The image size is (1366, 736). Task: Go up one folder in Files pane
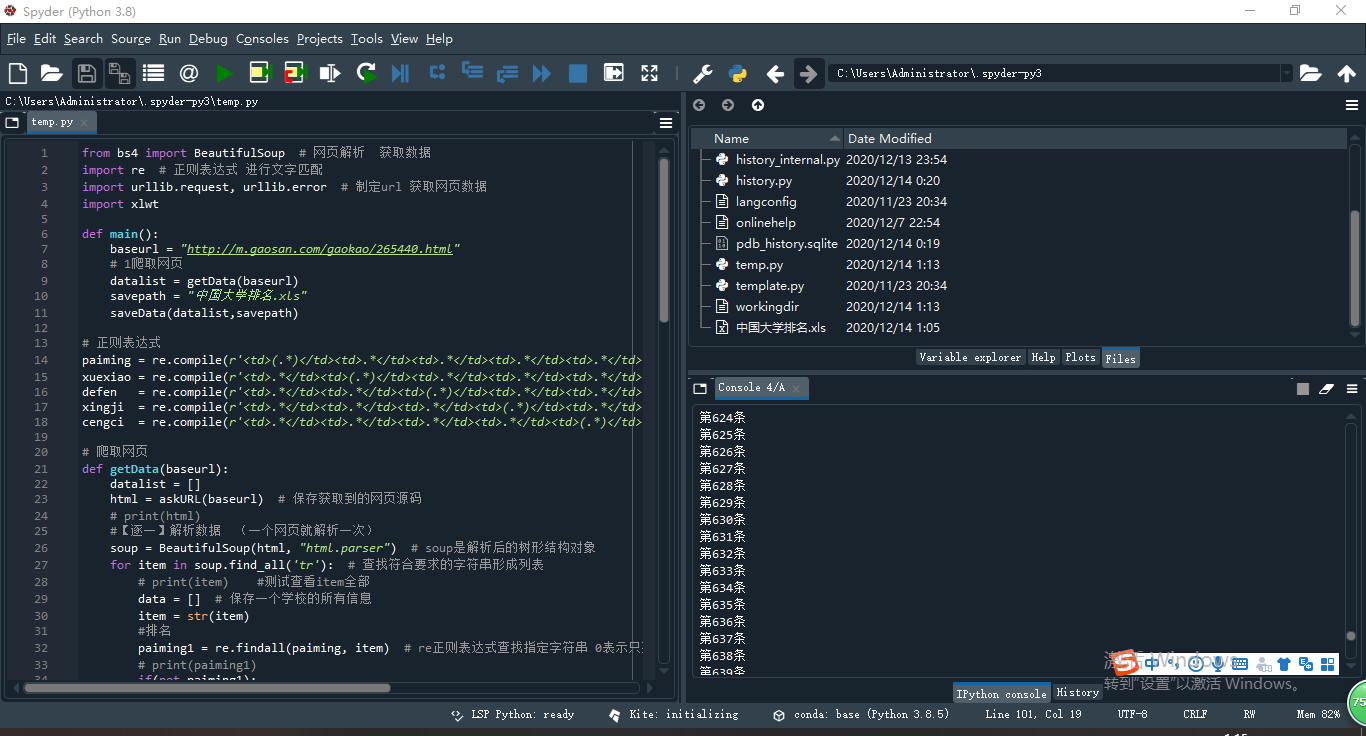(758, 105)
